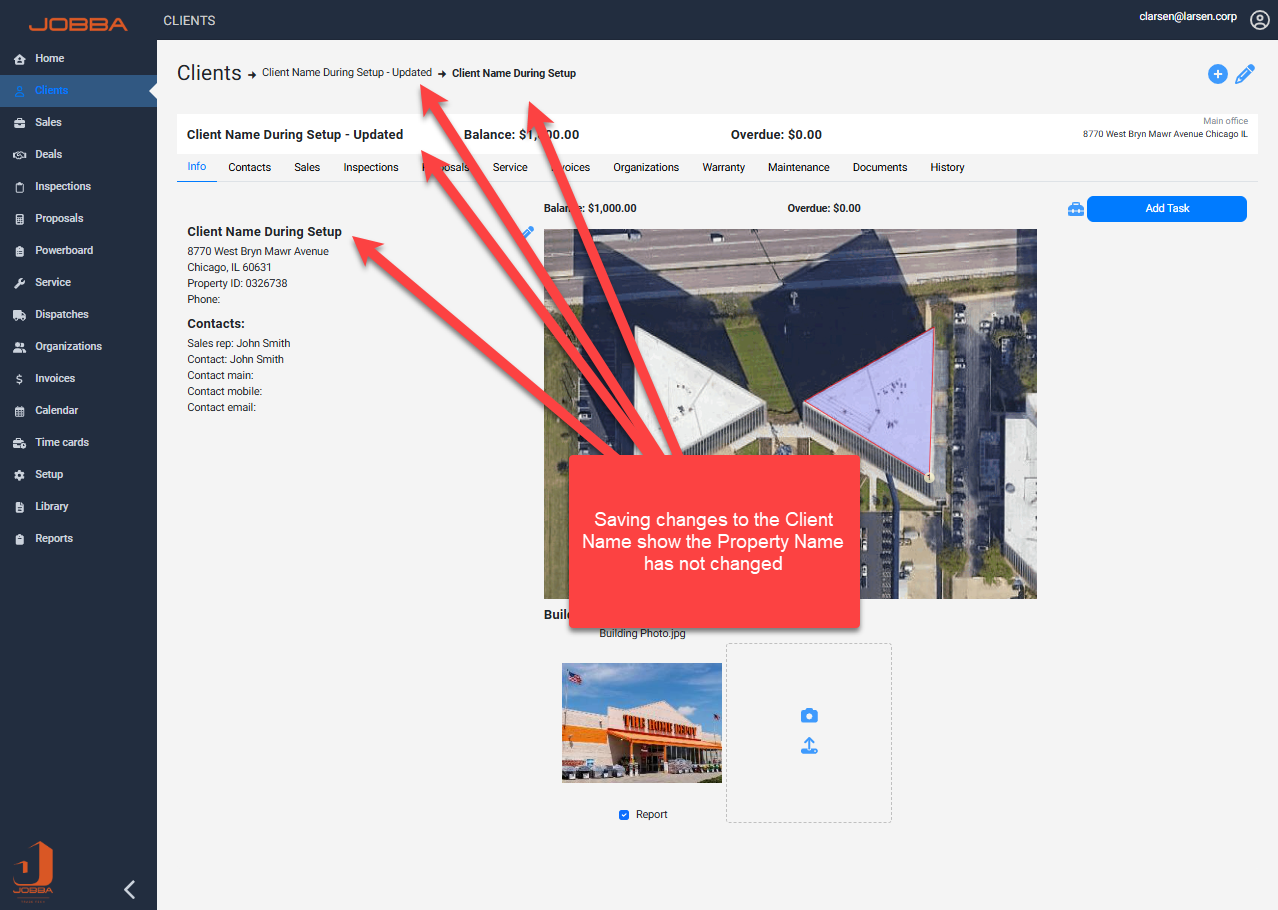Open the user account profile icon
This screenshot has height=910, width=1278.
1259,20
